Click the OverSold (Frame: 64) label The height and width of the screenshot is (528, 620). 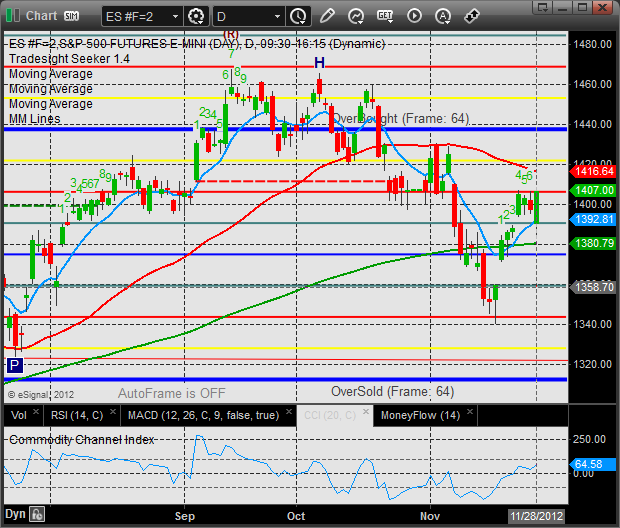(x=393, y=392)
